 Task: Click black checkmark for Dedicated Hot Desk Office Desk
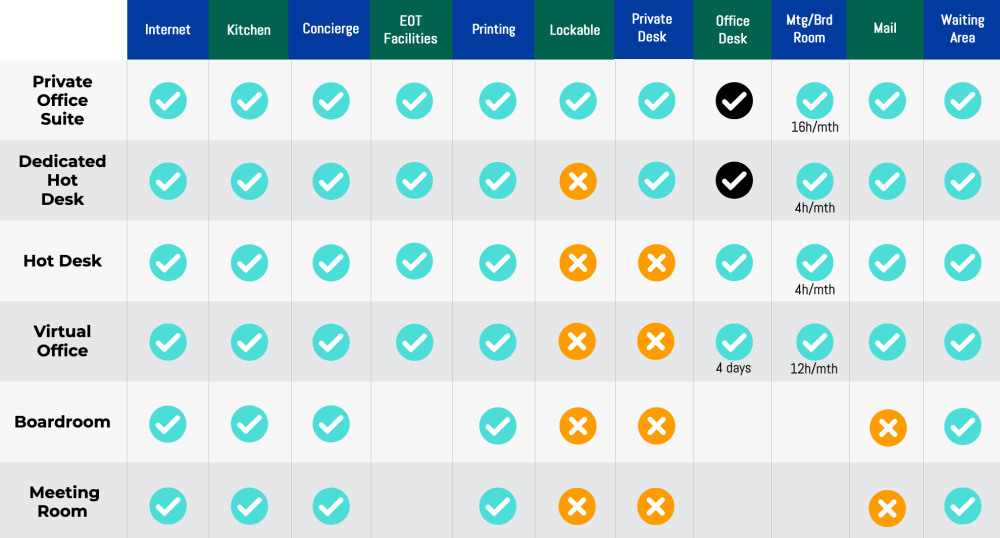click(x=734, y=180)
